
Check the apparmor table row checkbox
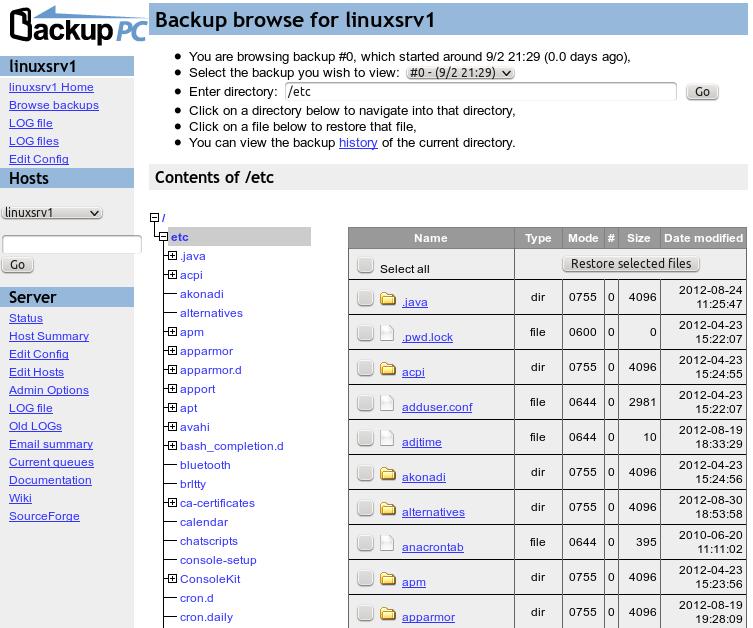(365, 613)
